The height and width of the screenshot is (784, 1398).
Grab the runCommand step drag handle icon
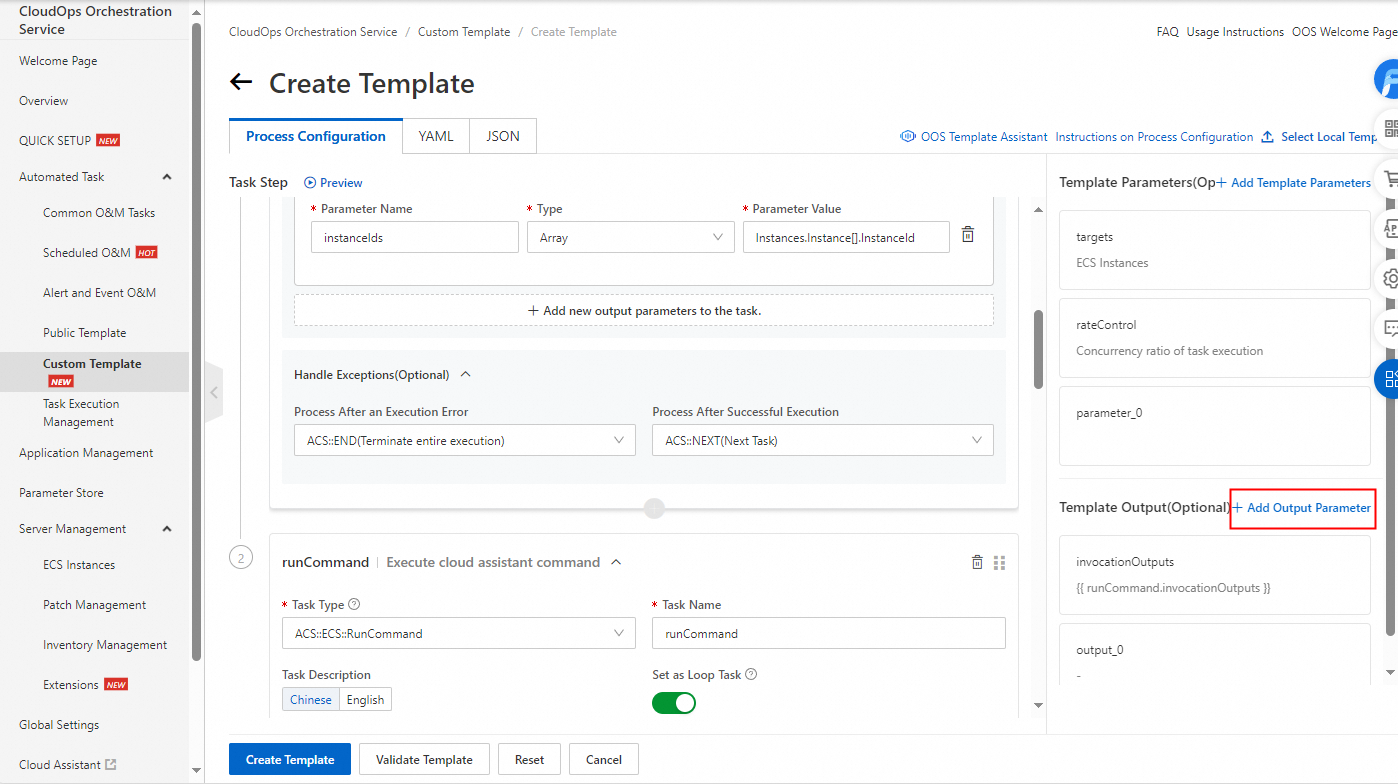999,563
